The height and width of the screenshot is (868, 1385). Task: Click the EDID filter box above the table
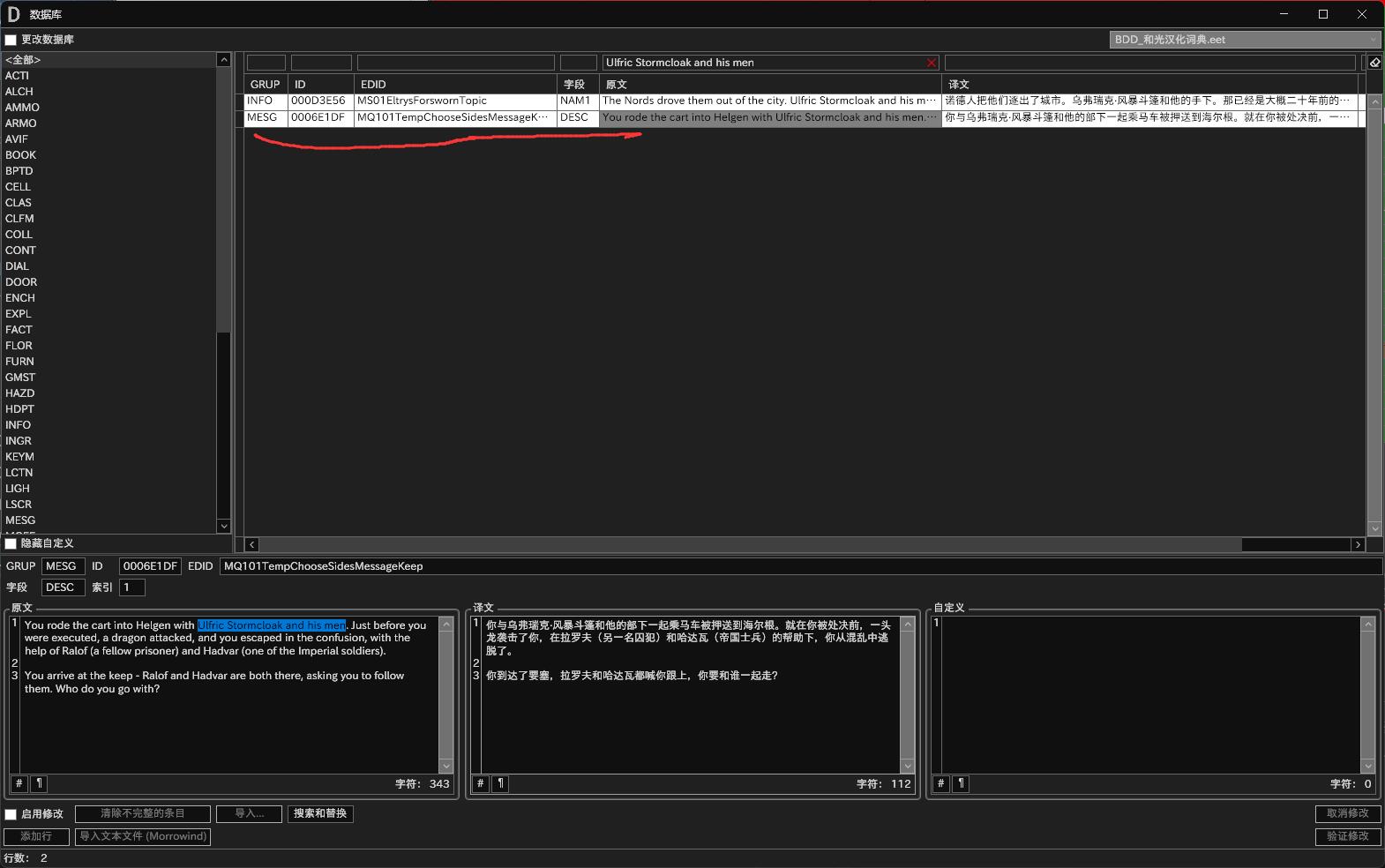455,63
